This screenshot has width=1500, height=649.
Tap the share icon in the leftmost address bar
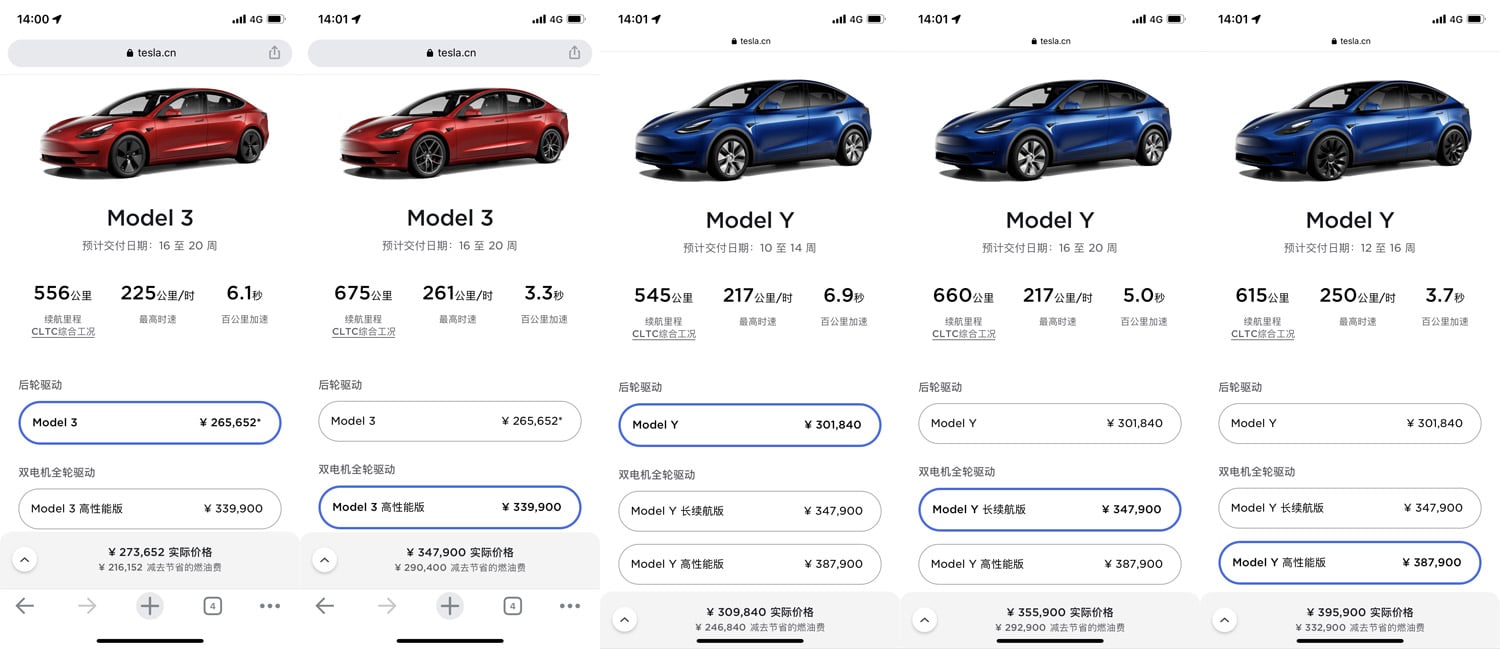tap(274, 53)
